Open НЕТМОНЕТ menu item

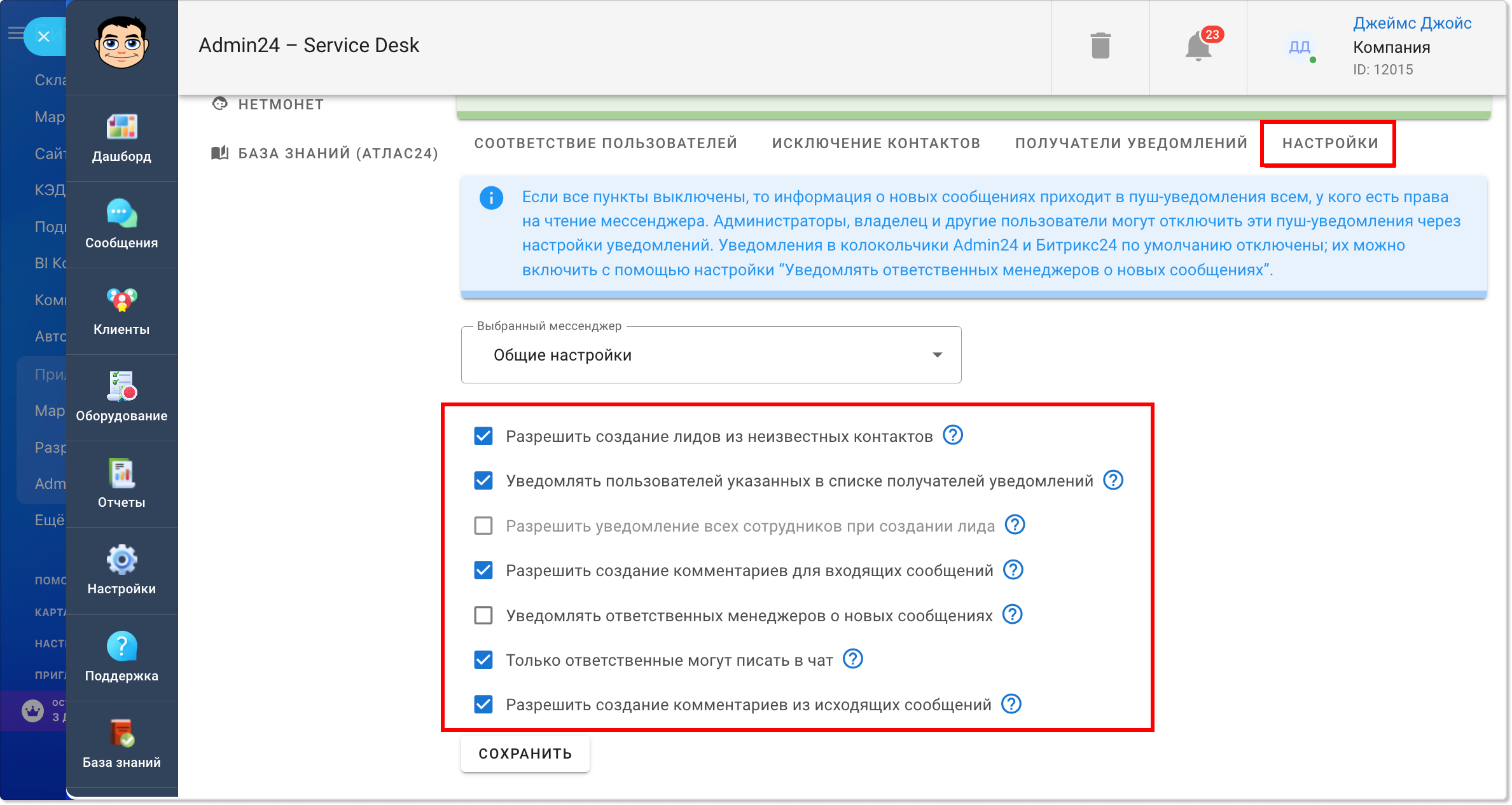(x=268, y=104)
